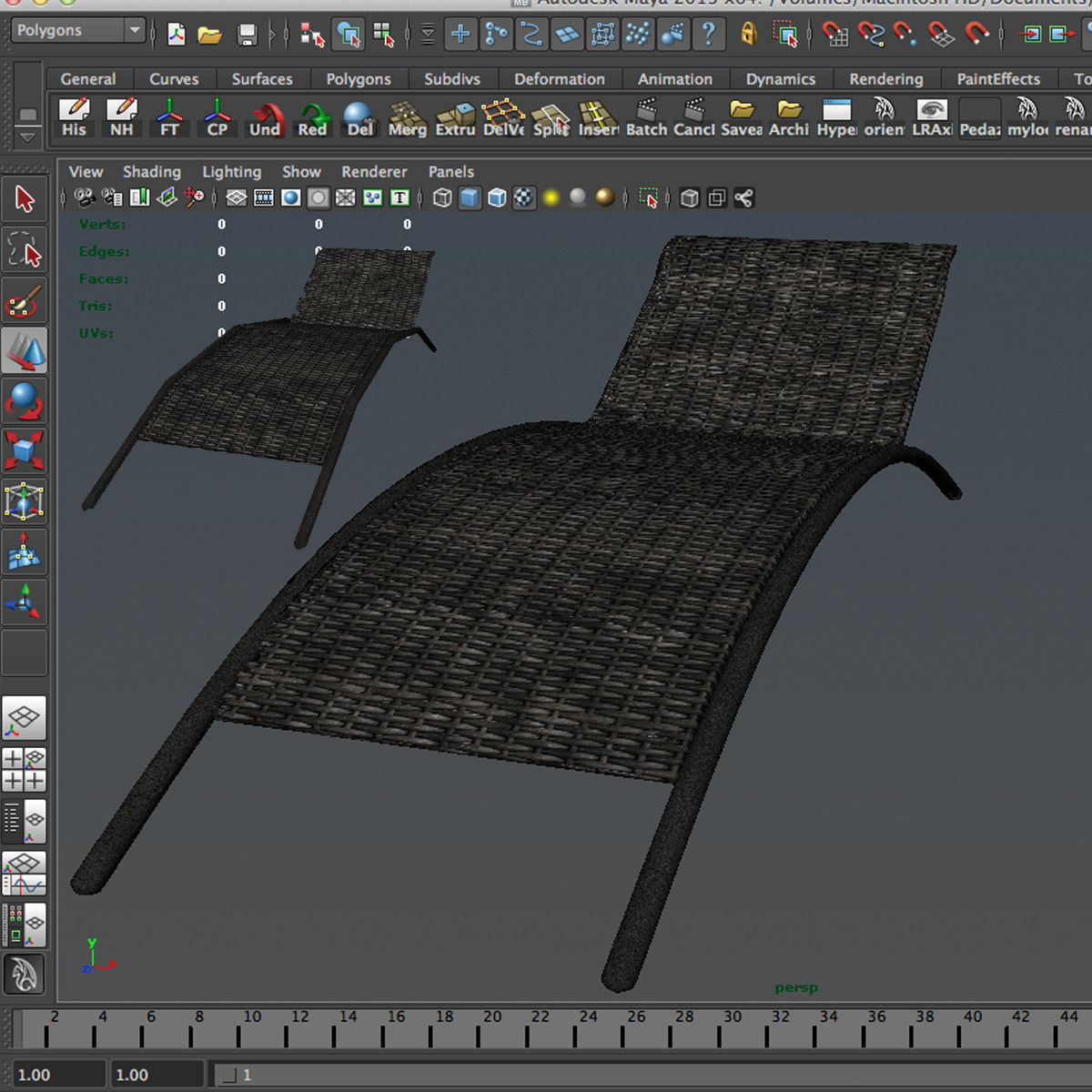Open the viewport Show menu

coord(301,171)
